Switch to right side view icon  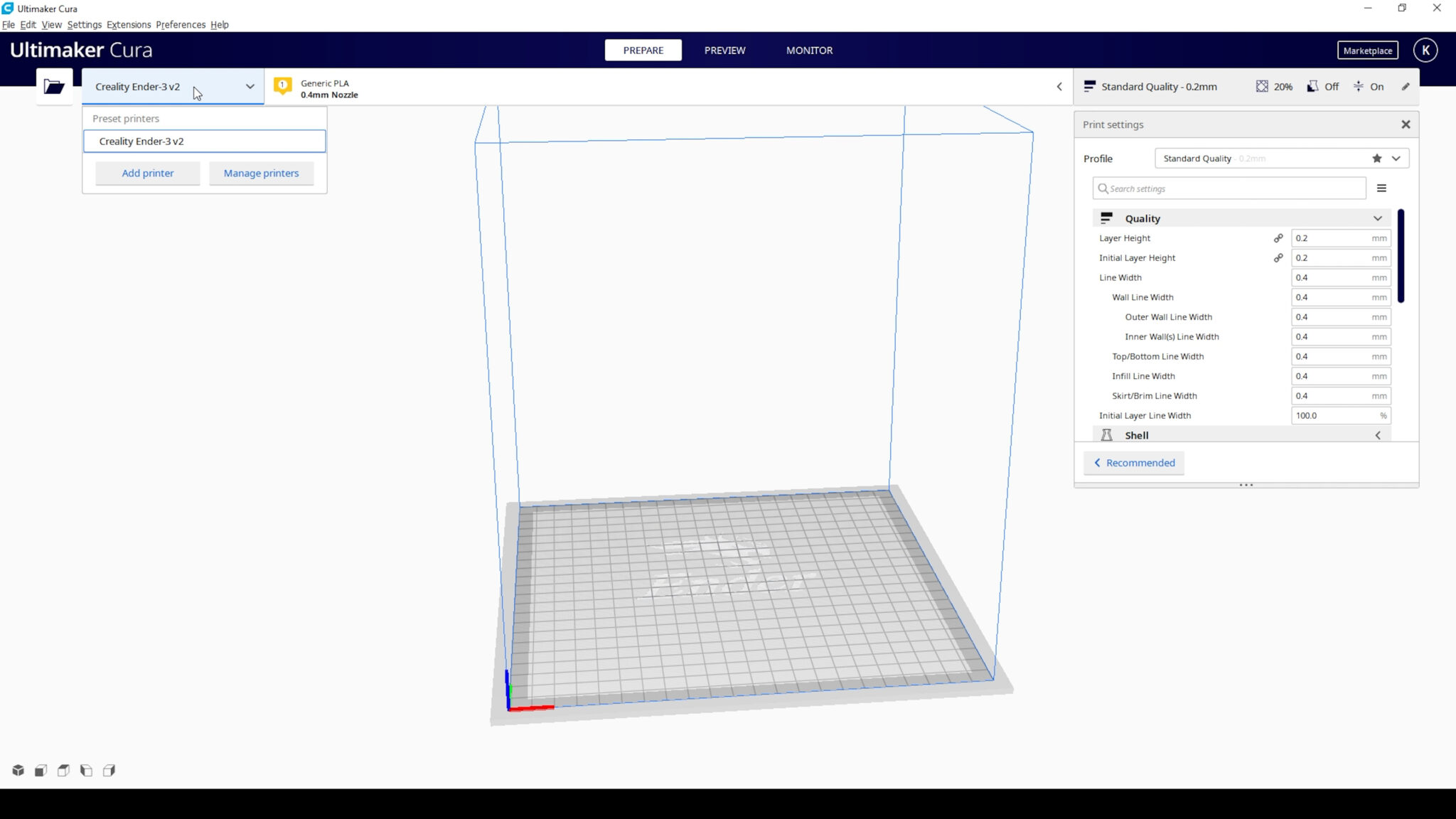click(x=109, y=771)
